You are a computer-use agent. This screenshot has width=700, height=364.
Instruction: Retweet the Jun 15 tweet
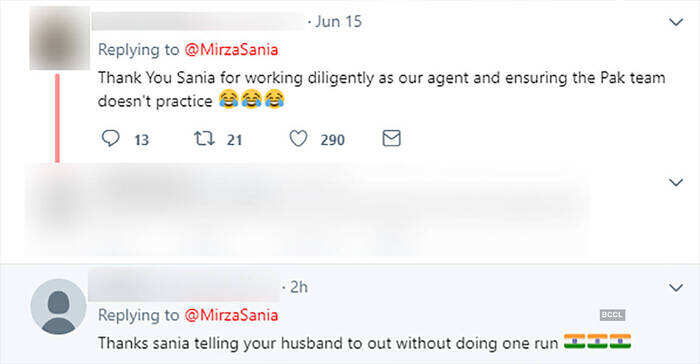coord(204,138)
